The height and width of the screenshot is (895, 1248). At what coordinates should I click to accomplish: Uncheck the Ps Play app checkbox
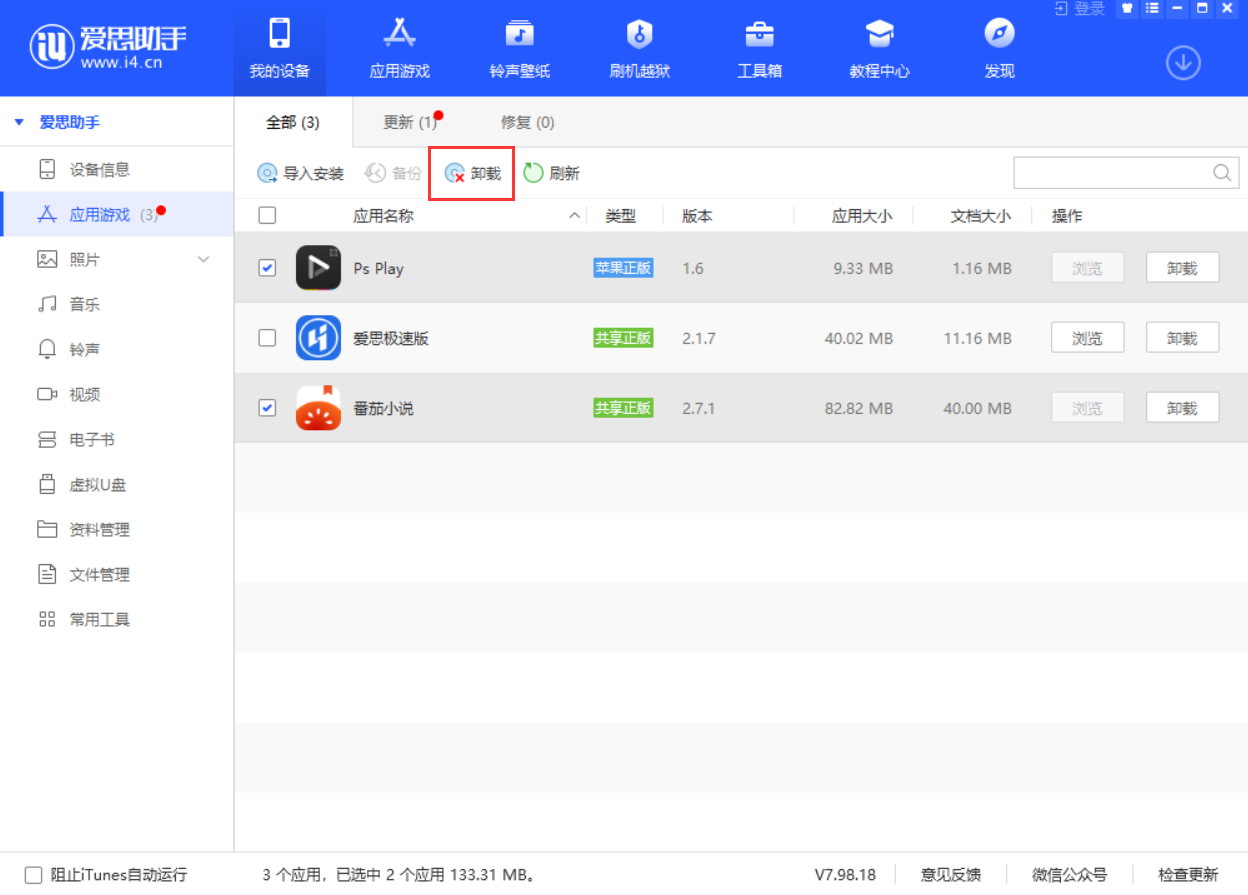coord(265,268)
